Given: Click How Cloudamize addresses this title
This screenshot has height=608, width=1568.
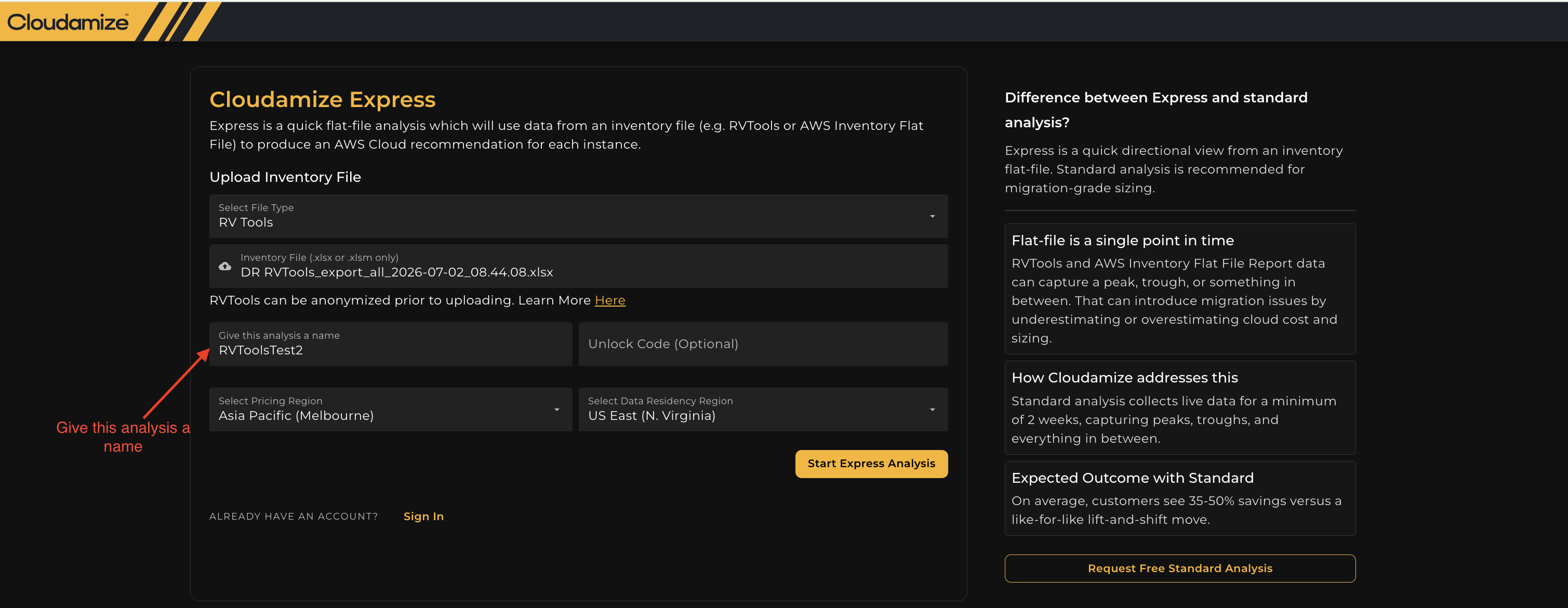Looking at the screenshot, I should [1124, 378].
